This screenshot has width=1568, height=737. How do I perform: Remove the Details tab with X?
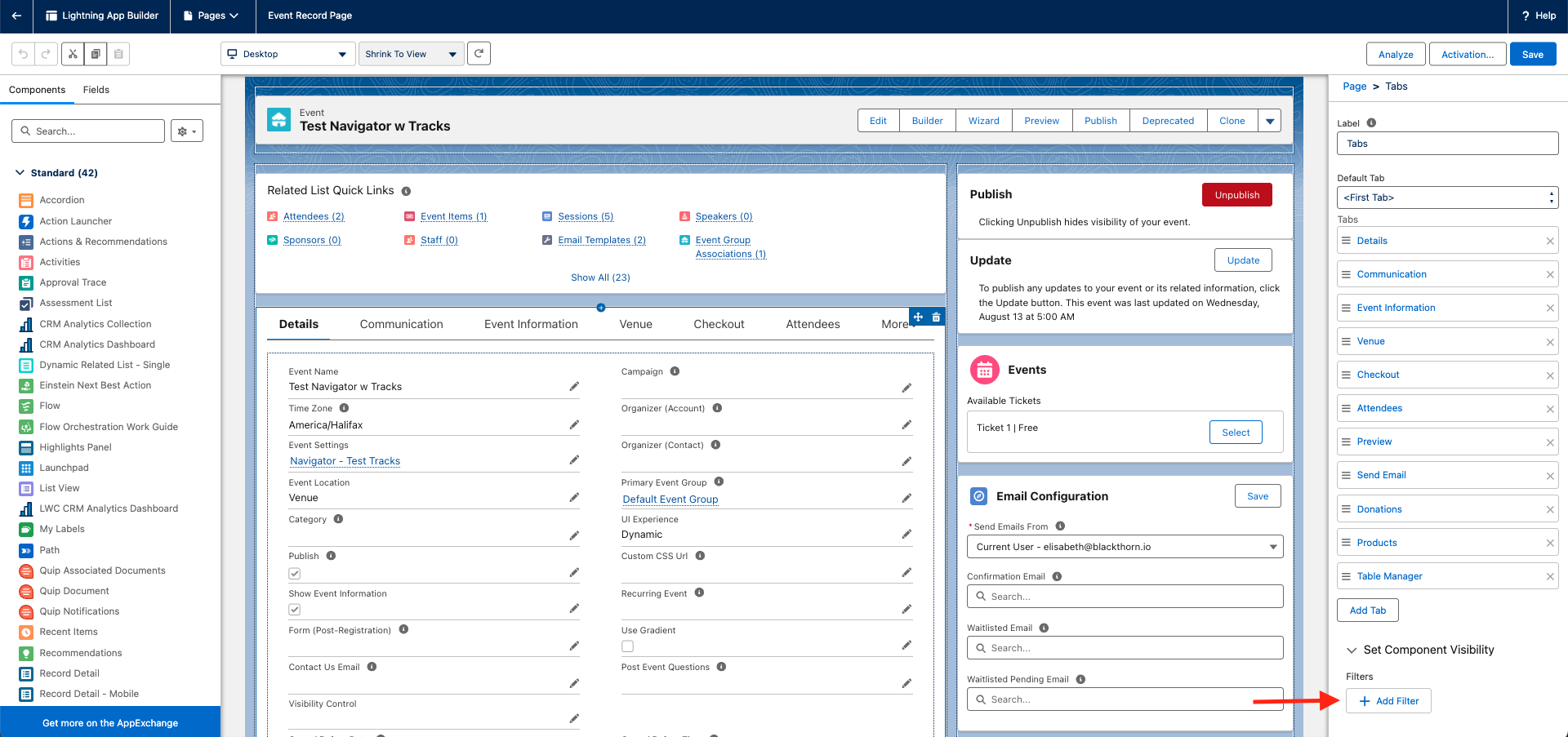coord(1550,241)
